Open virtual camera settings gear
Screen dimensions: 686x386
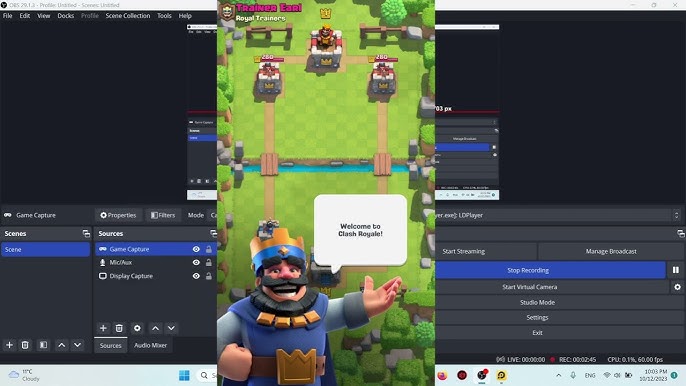(677, 287)
